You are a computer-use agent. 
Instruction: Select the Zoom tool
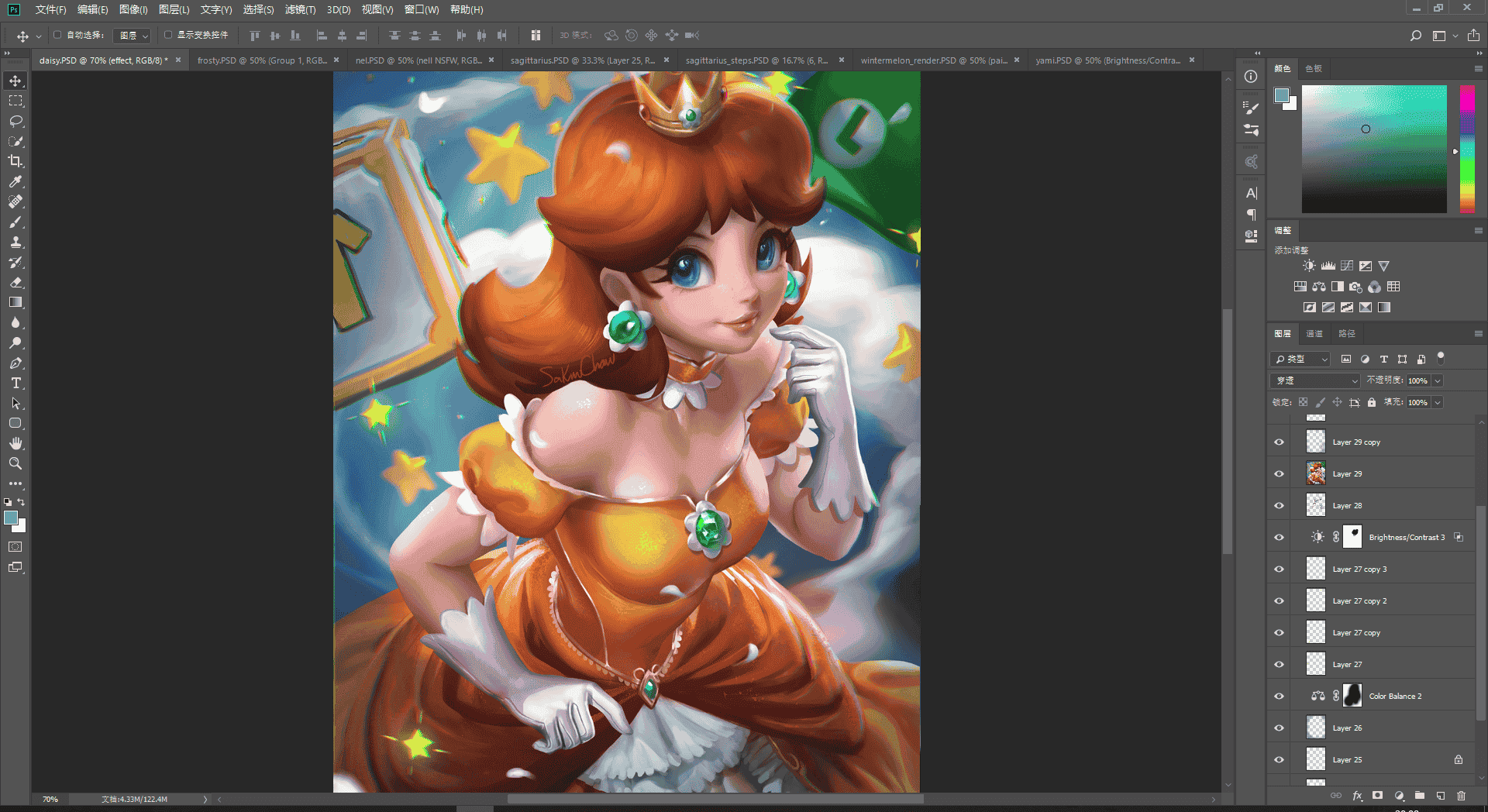click(x=15, y=463)
